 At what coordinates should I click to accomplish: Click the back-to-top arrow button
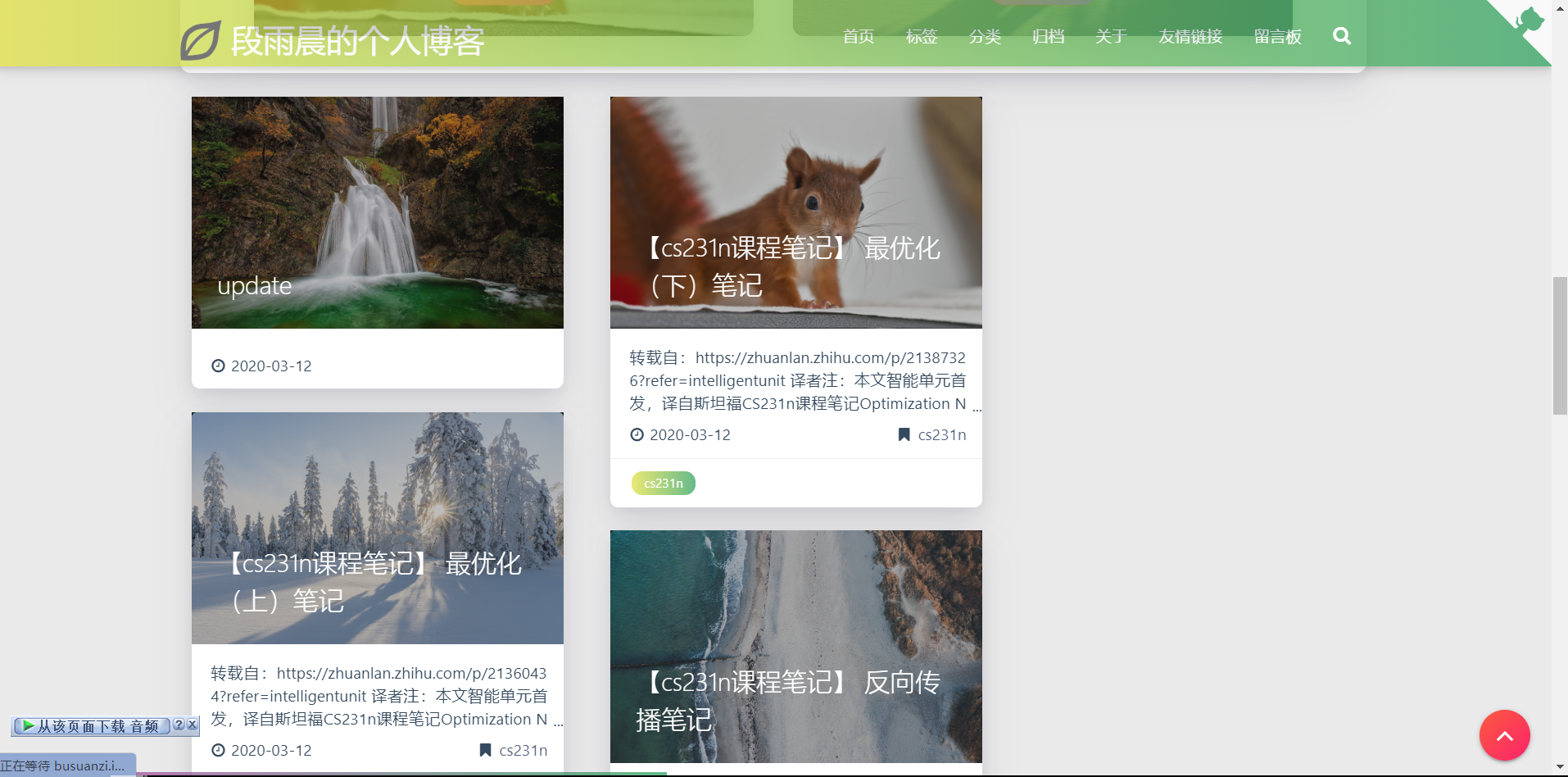[x=1504, y=735]
